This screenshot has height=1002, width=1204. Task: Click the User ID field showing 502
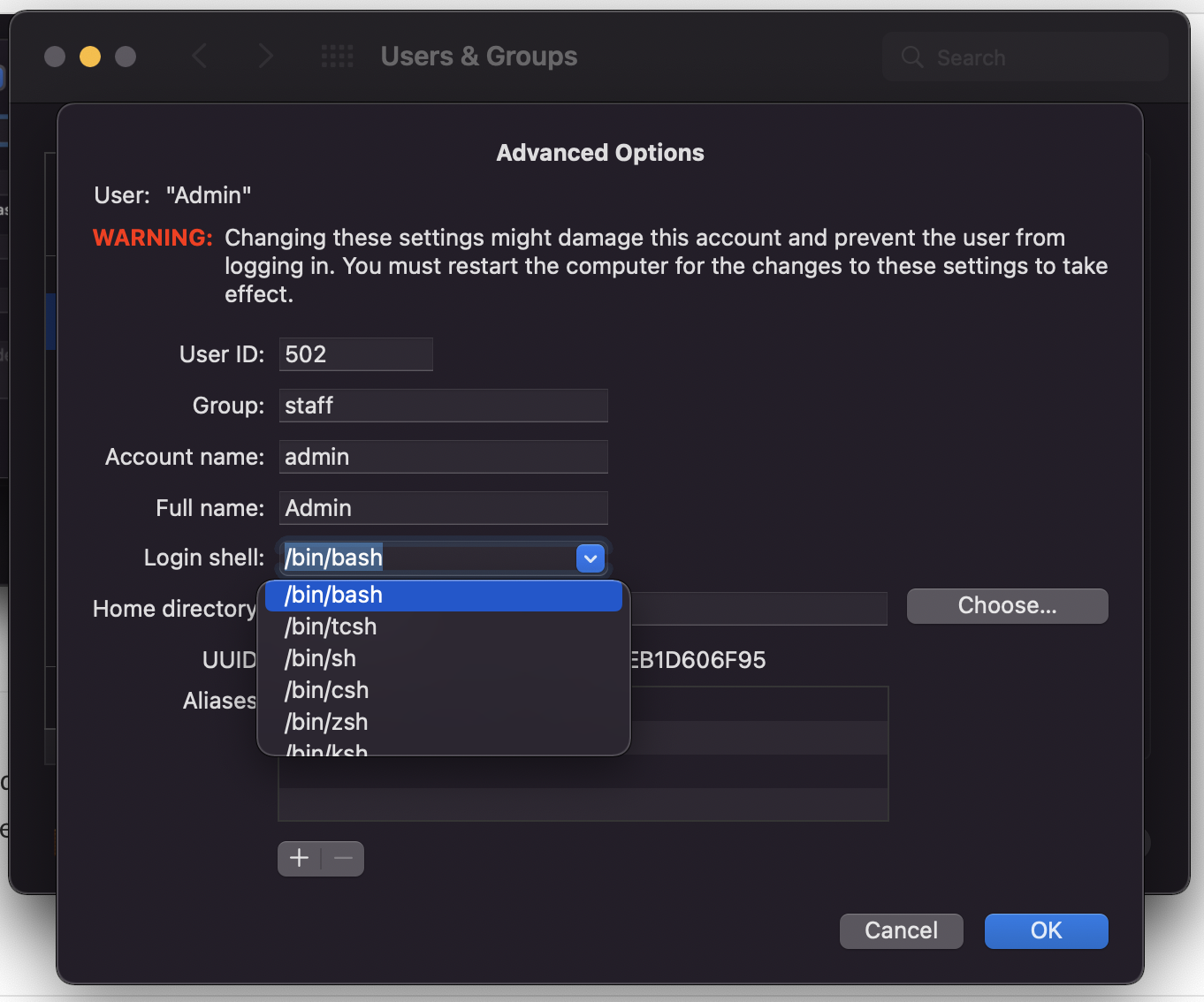point(356,354)
